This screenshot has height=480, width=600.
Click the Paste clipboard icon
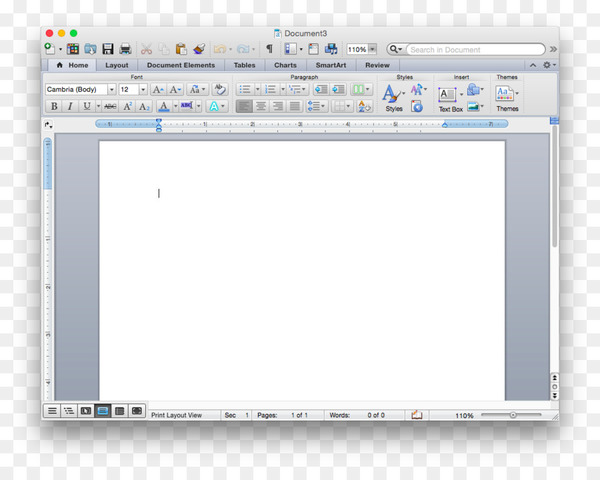point(181,49)
